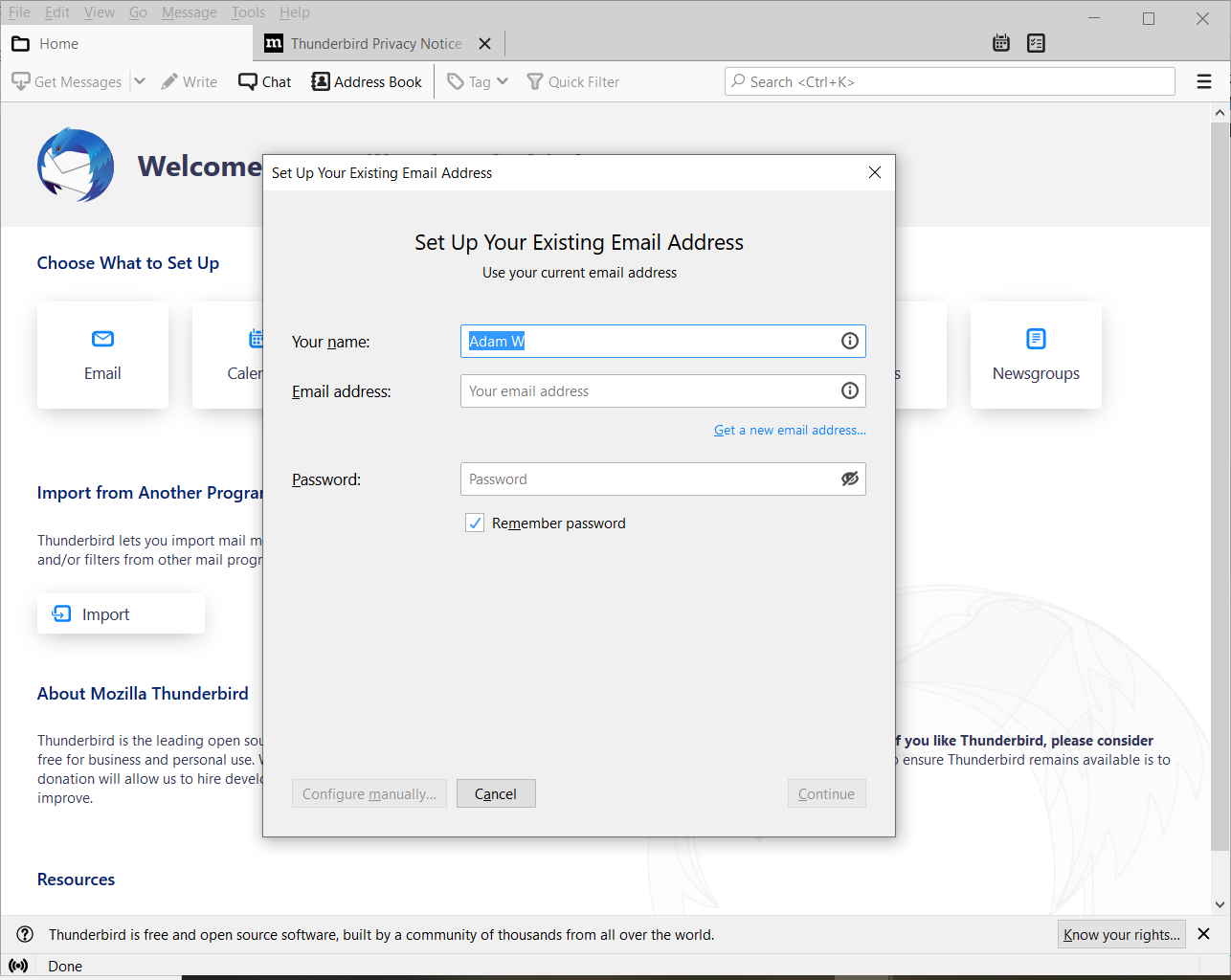Select the Email setup card

pos(102,355)
